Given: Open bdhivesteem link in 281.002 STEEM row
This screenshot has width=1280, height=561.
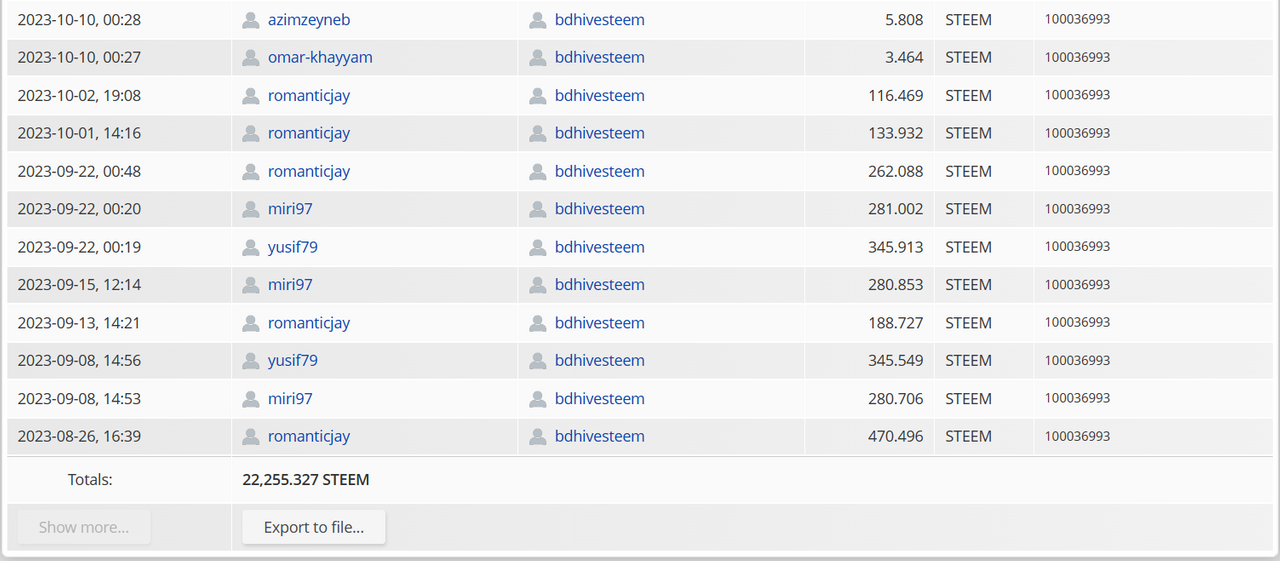Looking at the screenshot, I should (x=600, y=209).
